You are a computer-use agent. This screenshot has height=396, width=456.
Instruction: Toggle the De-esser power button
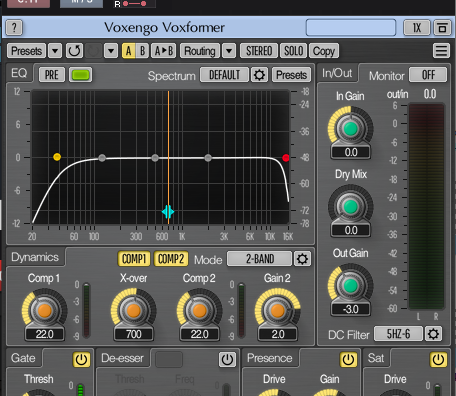pos(227,360)
